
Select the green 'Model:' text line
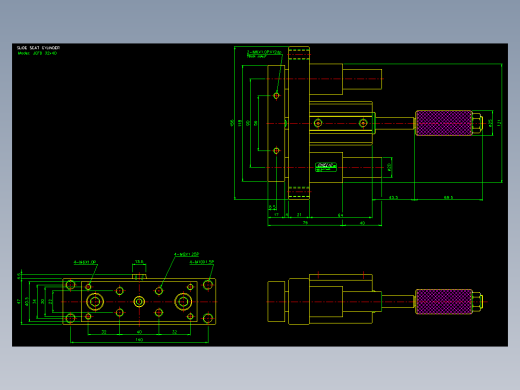(37, 53)
